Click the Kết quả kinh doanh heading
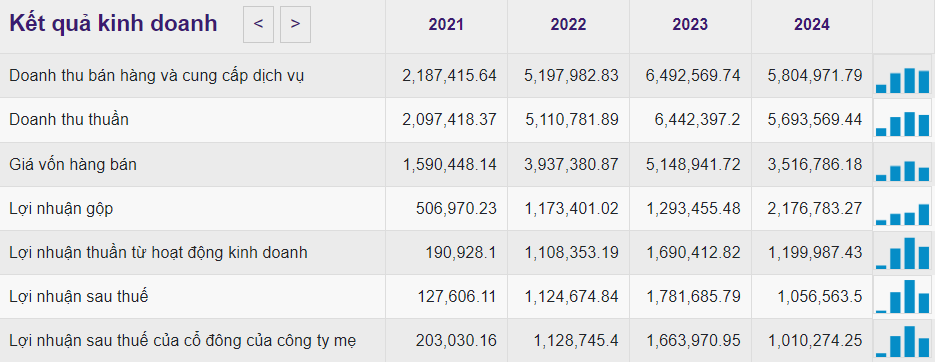Viewport: 935px width, 362px height. pos(113,24)
